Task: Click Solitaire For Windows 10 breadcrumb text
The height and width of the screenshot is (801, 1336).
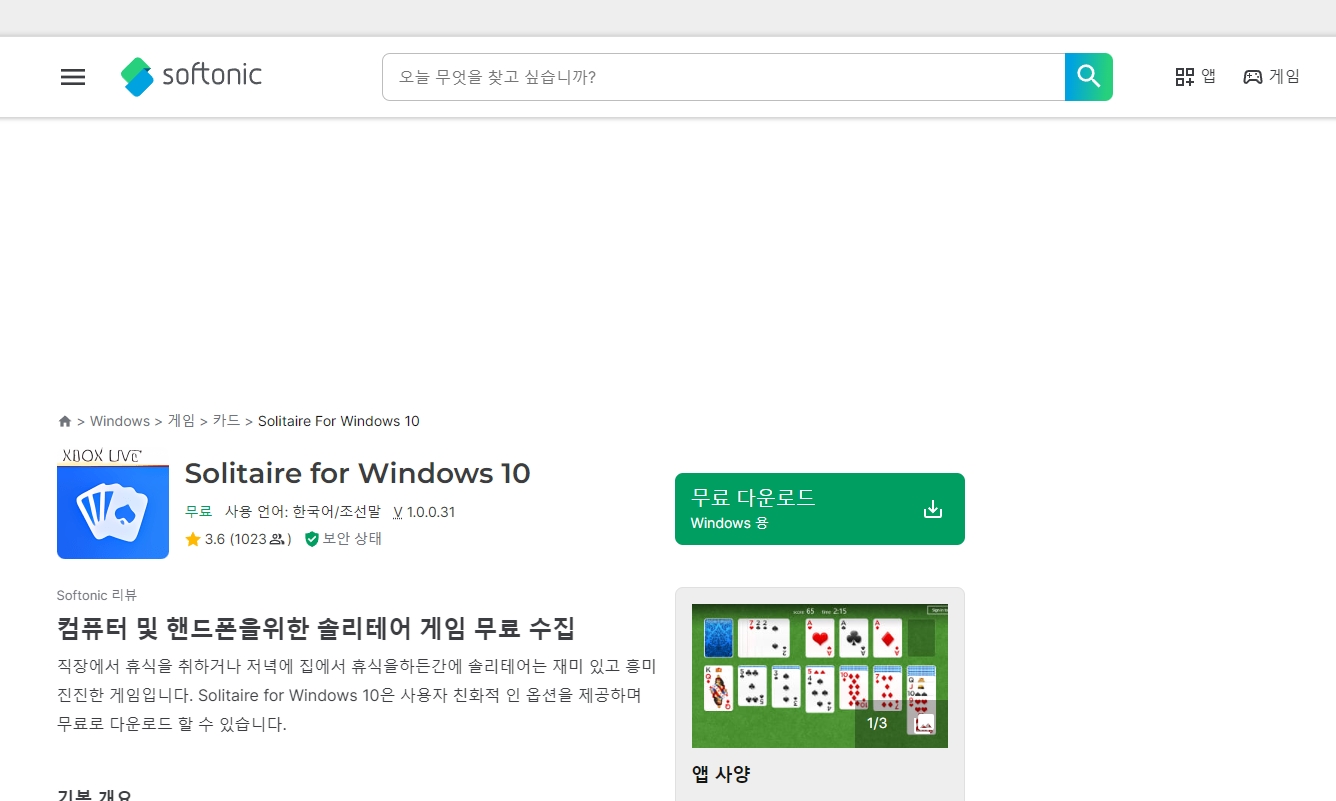Action: (339, 421)
